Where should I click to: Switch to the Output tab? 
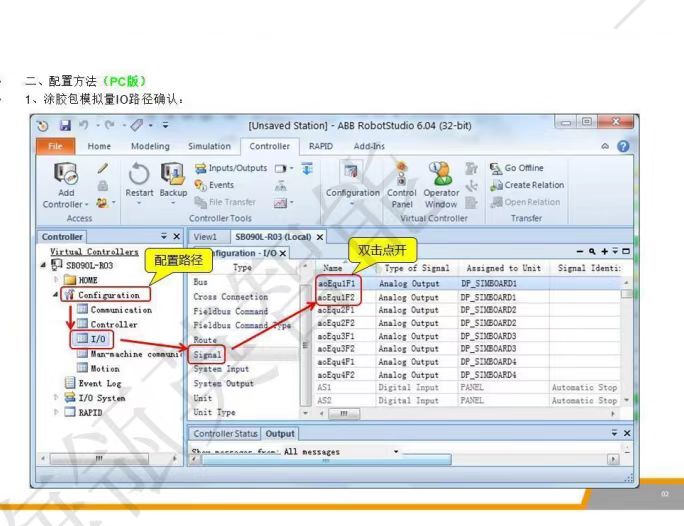(280, 434)
